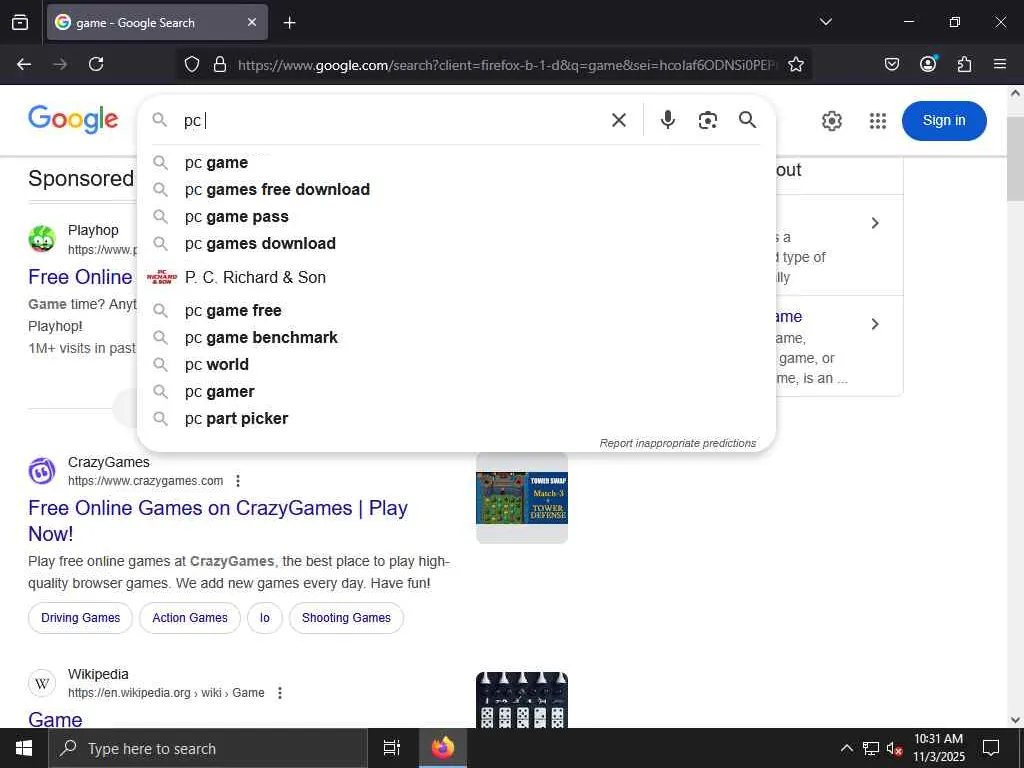Open Playhop Free Online sponsored link
This screenshot has width=1024, height=768.
click(x=80, y=277)
